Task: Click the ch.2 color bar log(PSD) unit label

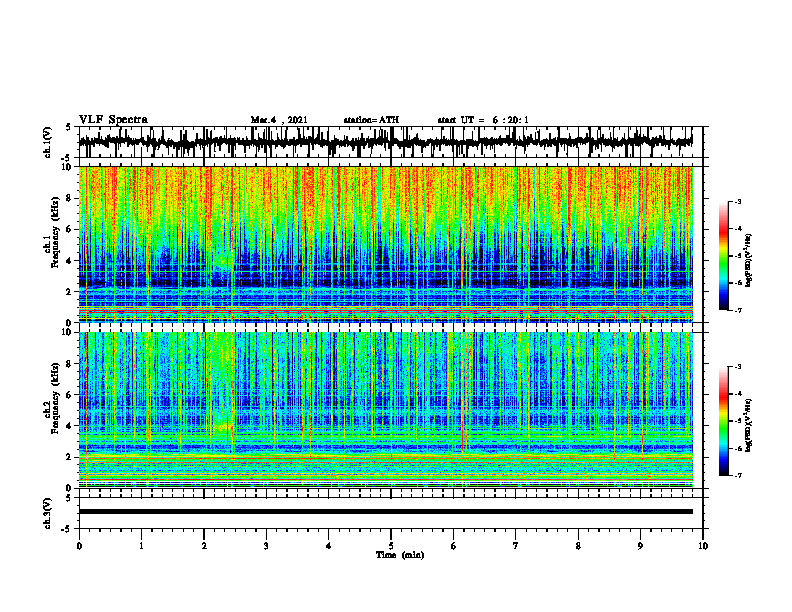Action: pos(749,425)
